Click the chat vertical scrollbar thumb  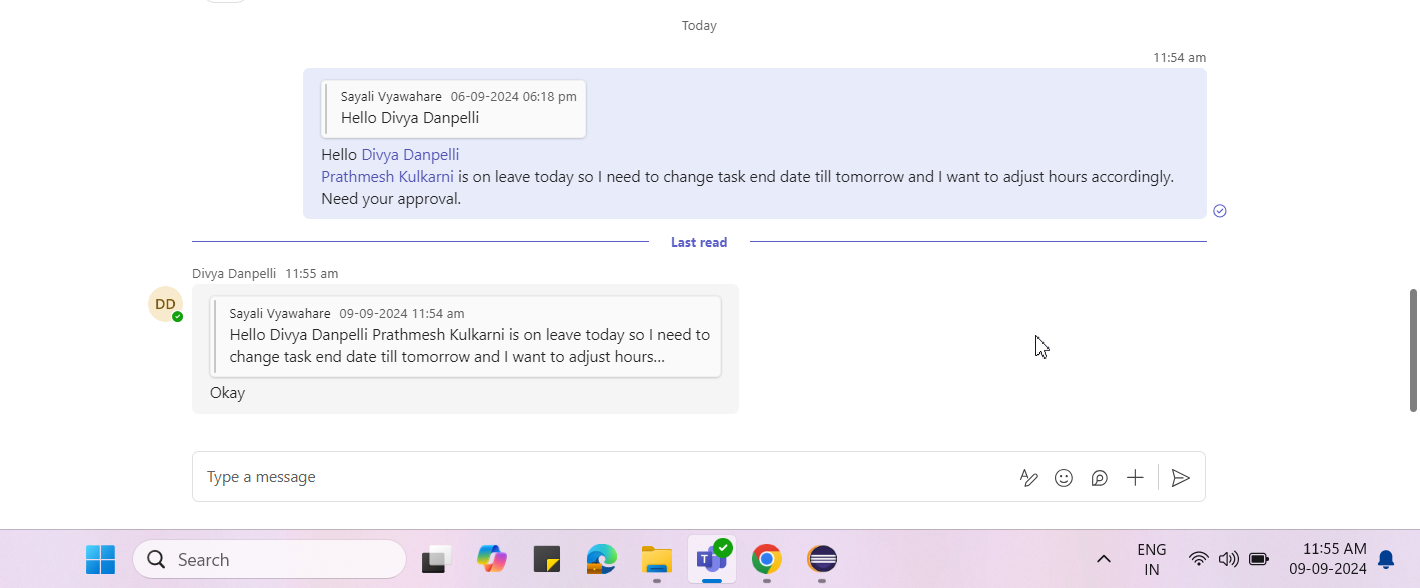[1413, 350]
